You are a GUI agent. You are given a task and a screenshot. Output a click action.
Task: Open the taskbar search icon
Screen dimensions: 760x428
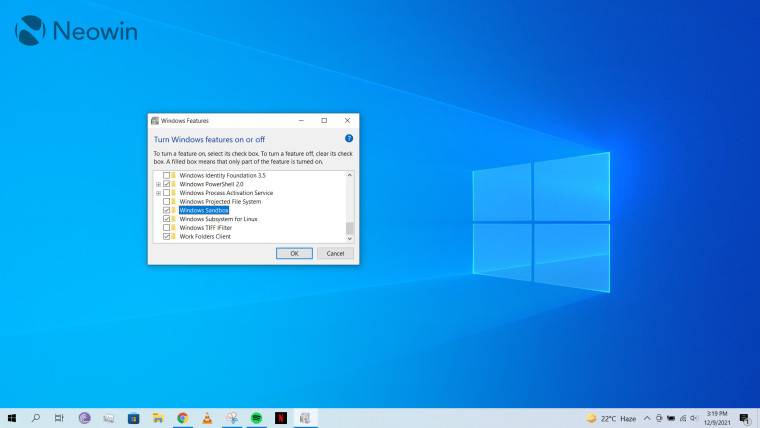[36, 418]
